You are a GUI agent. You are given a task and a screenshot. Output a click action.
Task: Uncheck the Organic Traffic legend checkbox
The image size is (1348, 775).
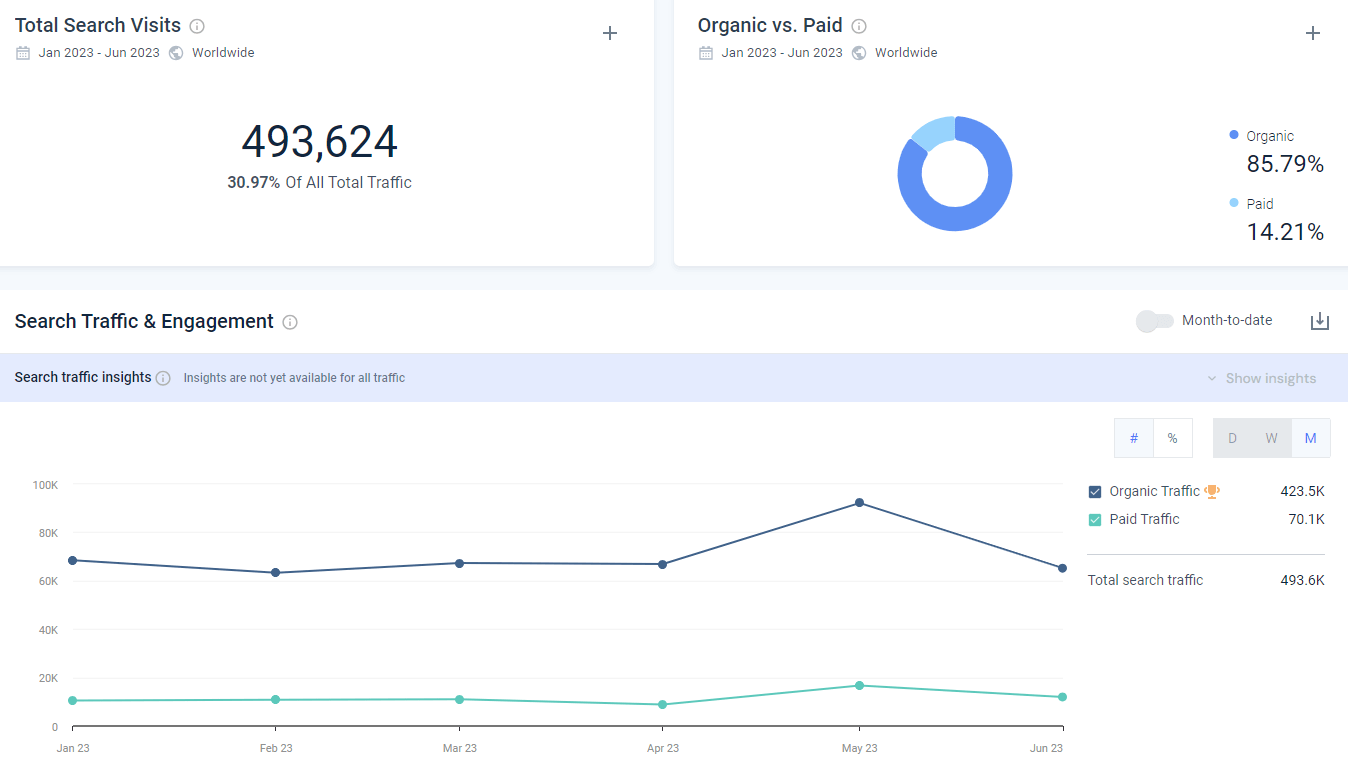click(x=1095, y=492)
